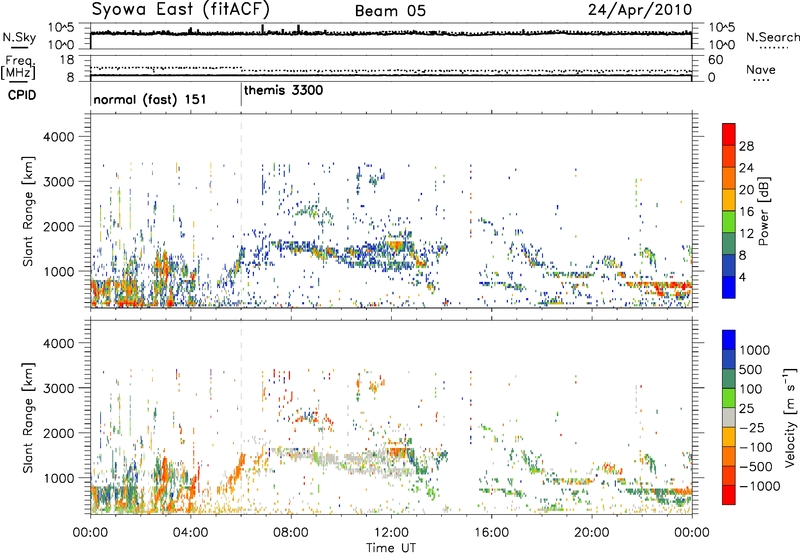This screenshot has height=554, width=800.
Task: Click the Nave legend label
Action: click(760, 70)
